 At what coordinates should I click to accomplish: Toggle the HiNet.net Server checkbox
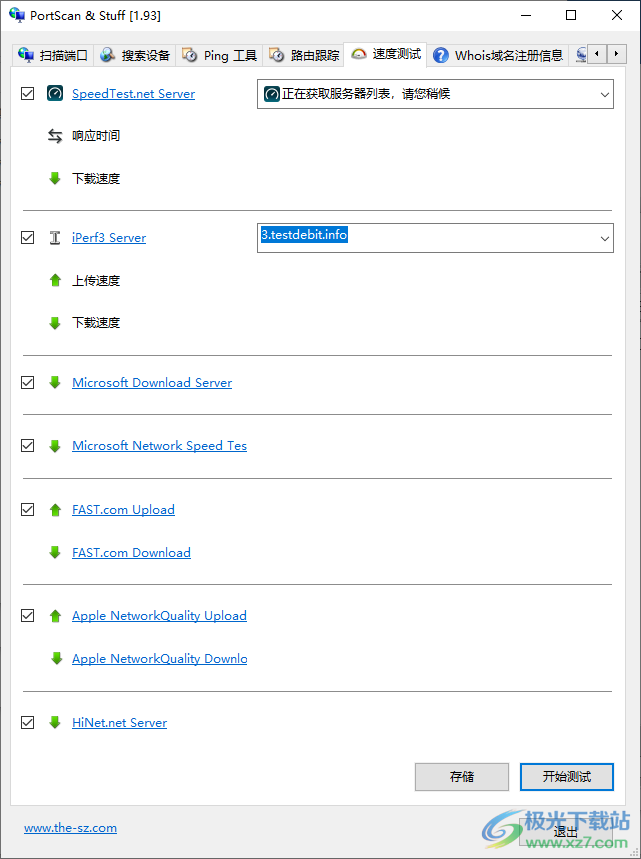tap(27, 723)
